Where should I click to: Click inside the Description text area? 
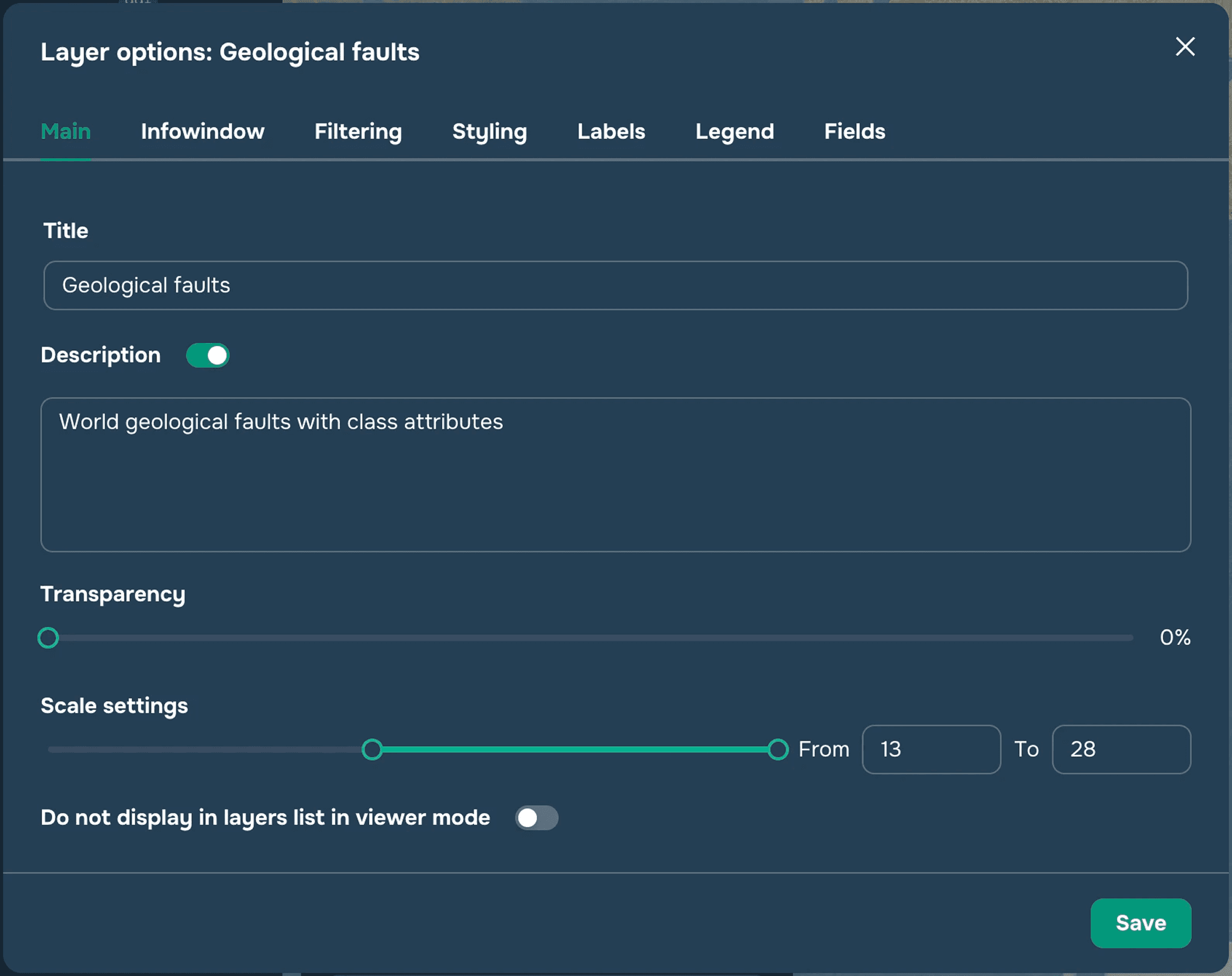(x=615, y=474)
